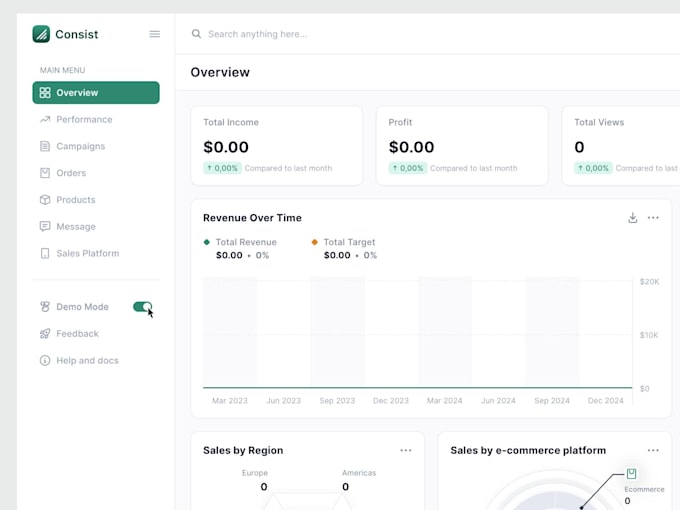Click the Ecommerce bag icon in chart

click(x=631, y=473)
